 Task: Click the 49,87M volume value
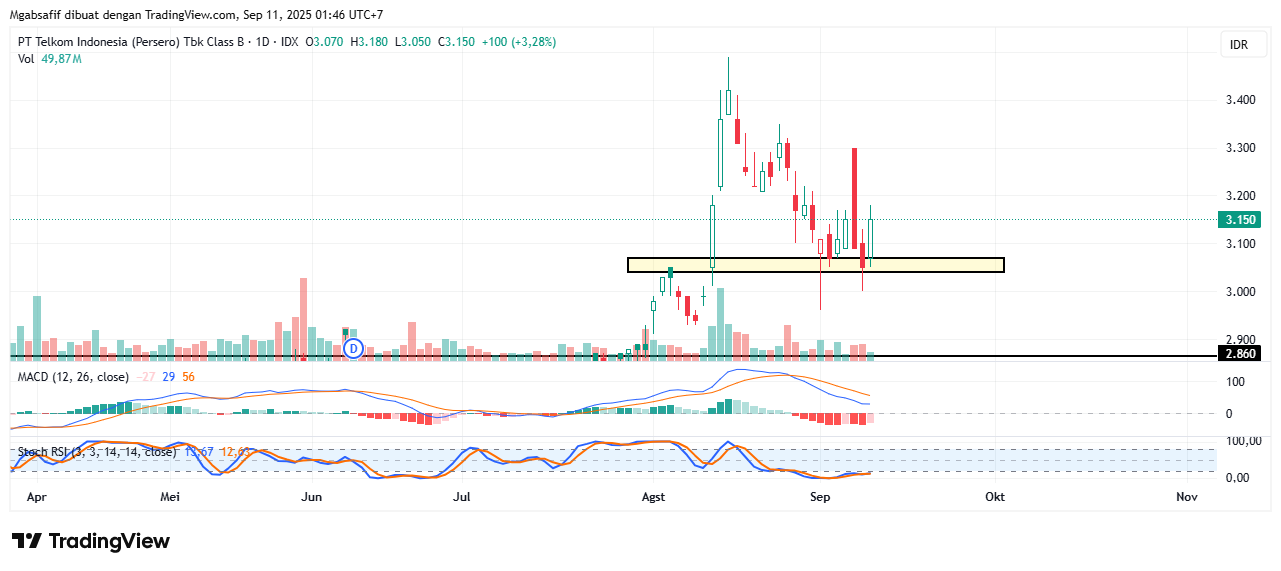(x=62, y=59)
